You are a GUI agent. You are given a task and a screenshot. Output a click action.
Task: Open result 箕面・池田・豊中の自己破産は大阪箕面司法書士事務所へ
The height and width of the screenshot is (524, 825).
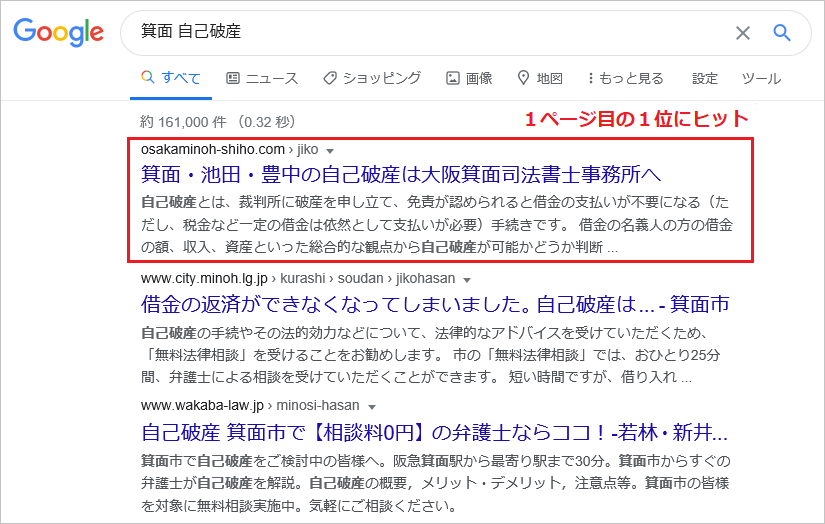pos(401,175)
